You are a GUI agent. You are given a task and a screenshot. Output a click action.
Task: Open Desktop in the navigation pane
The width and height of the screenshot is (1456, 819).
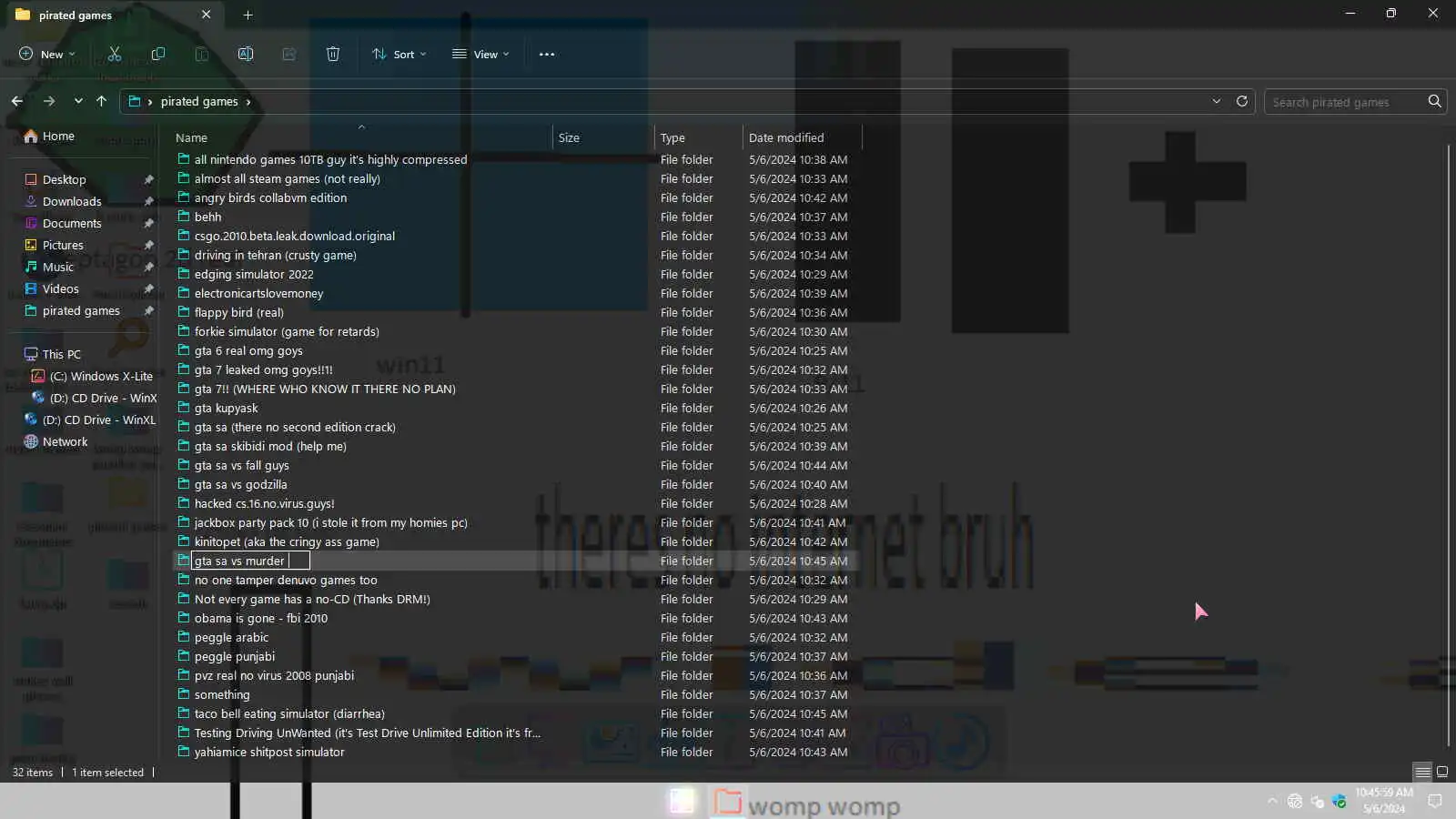click(x=64, y=179)
